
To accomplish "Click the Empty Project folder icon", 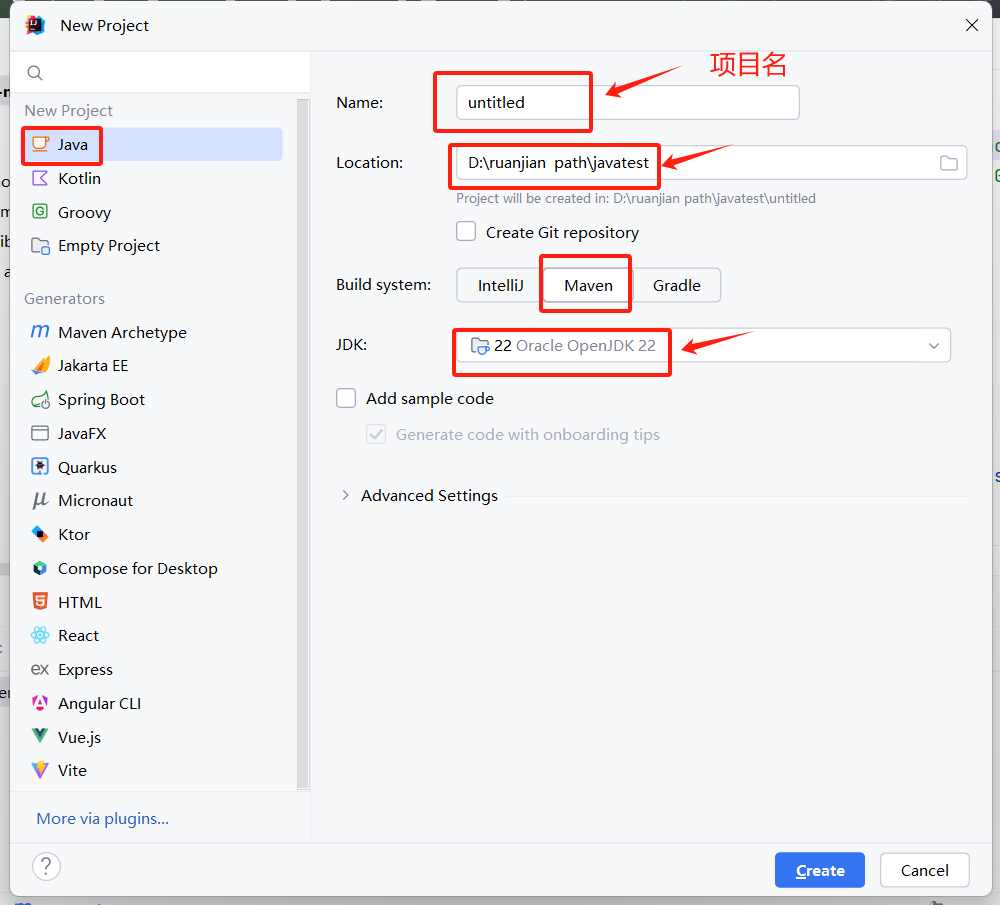I will 40,246.
